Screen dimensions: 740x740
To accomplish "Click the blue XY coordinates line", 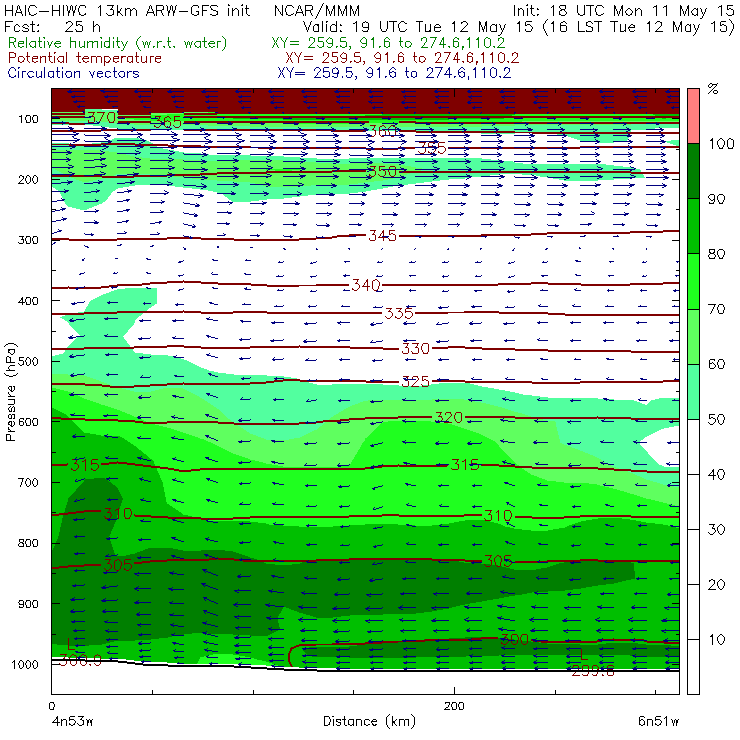I will pyautogui.click(x=394, y=73).
